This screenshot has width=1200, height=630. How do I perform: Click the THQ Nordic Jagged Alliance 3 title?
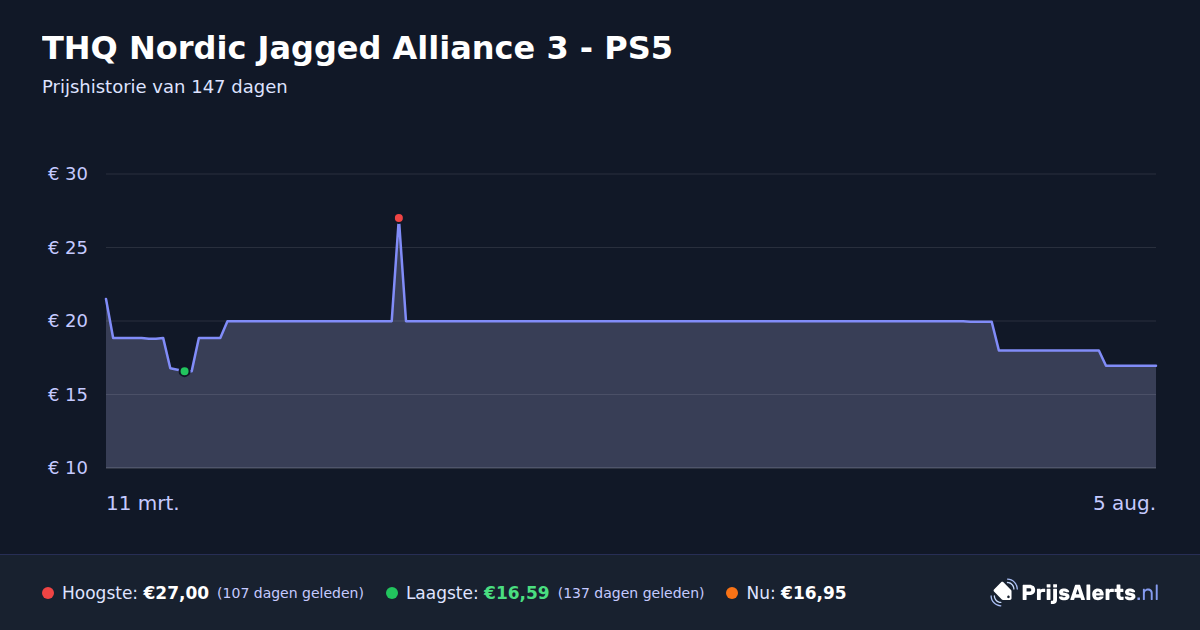click(x=357, y=48)
